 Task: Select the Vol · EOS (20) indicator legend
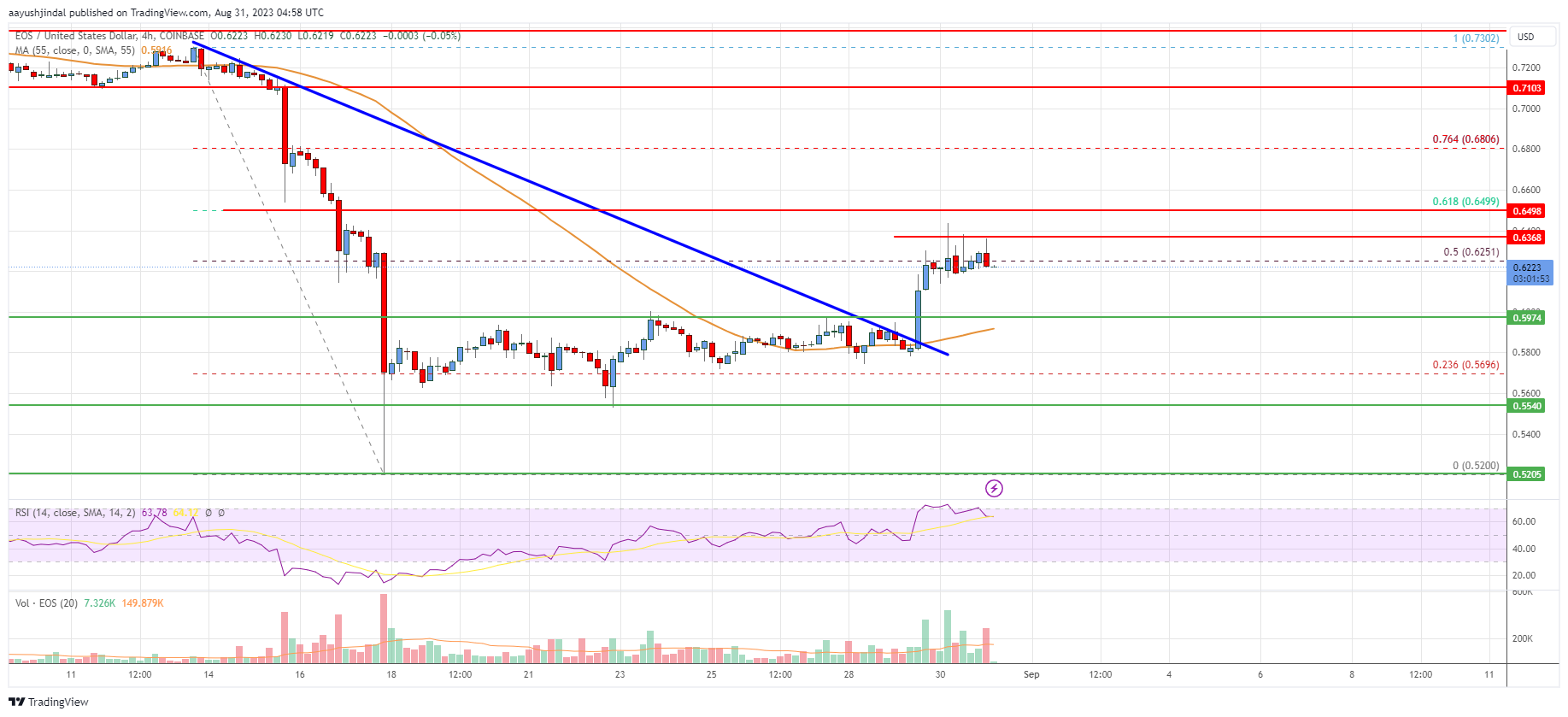pyautogui.click(x=46, y=603)
